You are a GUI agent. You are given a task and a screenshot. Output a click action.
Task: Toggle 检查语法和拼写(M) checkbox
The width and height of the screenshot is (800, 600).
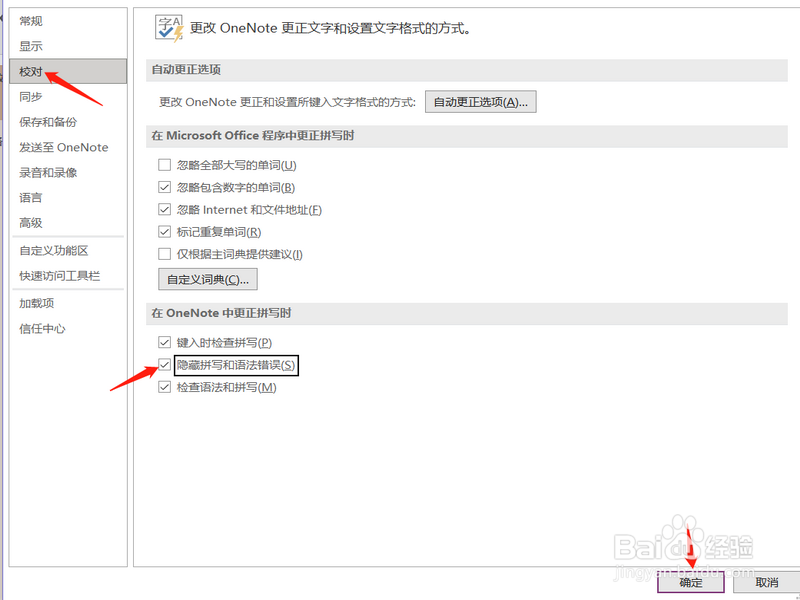coord(164,387)
